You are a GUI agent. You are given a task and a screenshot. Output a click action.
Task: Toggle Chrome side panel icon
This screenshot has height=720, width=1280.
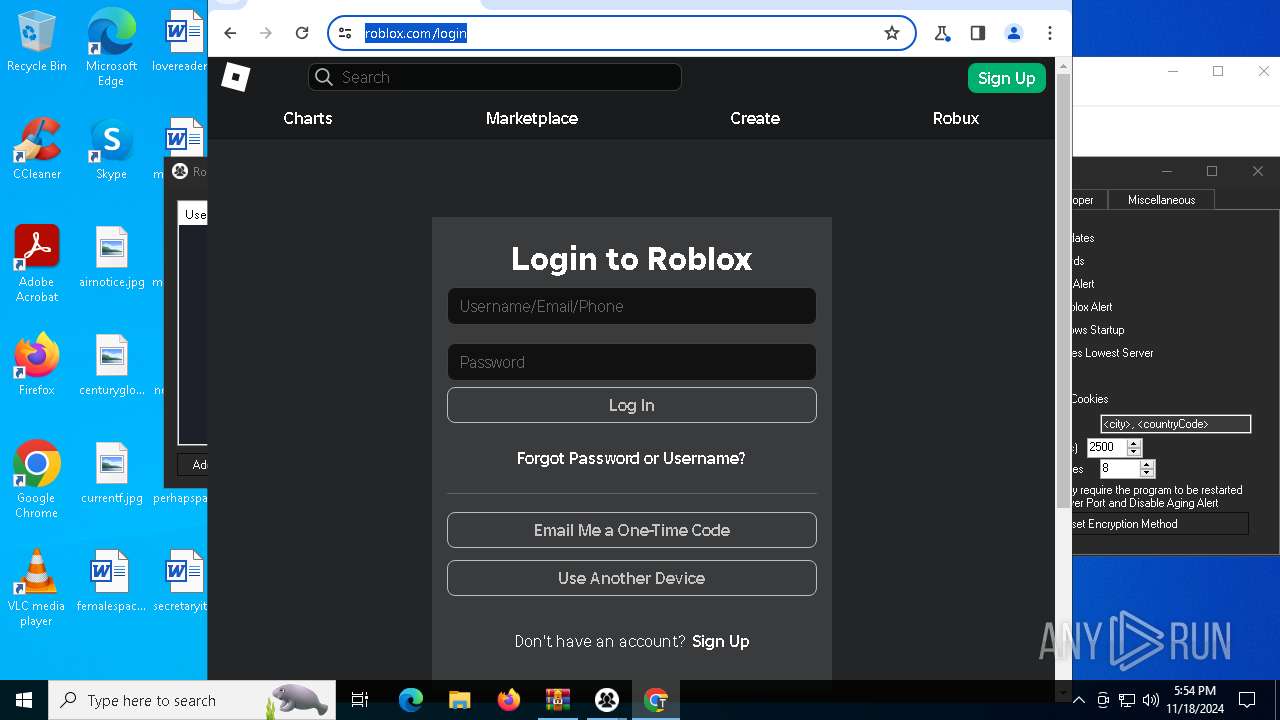click(978, 33)
